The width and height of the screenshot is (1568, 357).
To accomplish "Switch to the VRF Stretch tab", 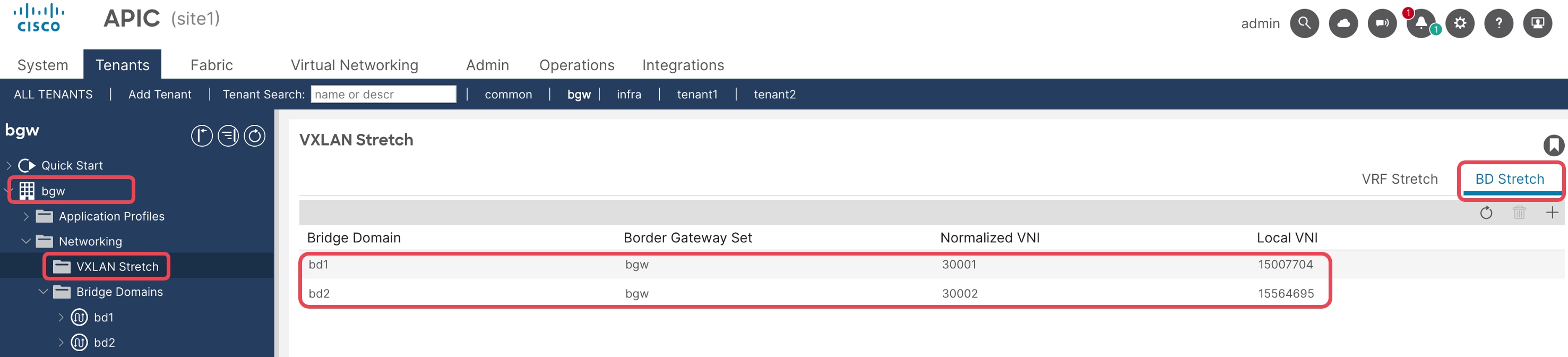I will [1399, 179].
